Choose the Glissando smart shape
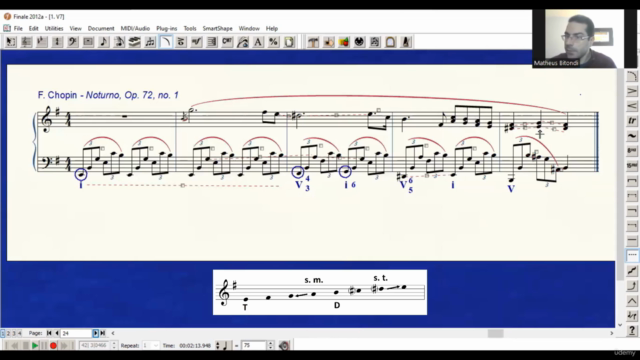The width and height of the screenshot is (640, 360). (632, 270)
